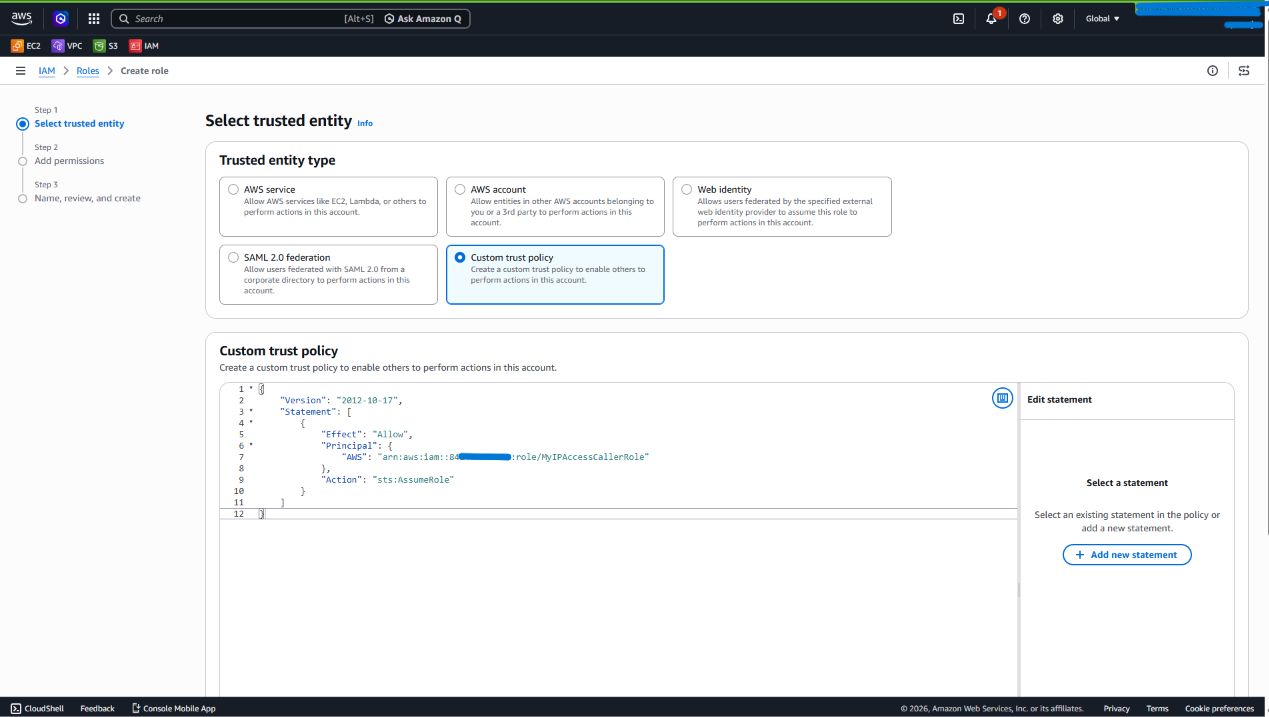Screen dimensions: 1269x717
Task: Click Info link next to Select trusted entity
Action: pyautogui.click(x=365, y=123)
